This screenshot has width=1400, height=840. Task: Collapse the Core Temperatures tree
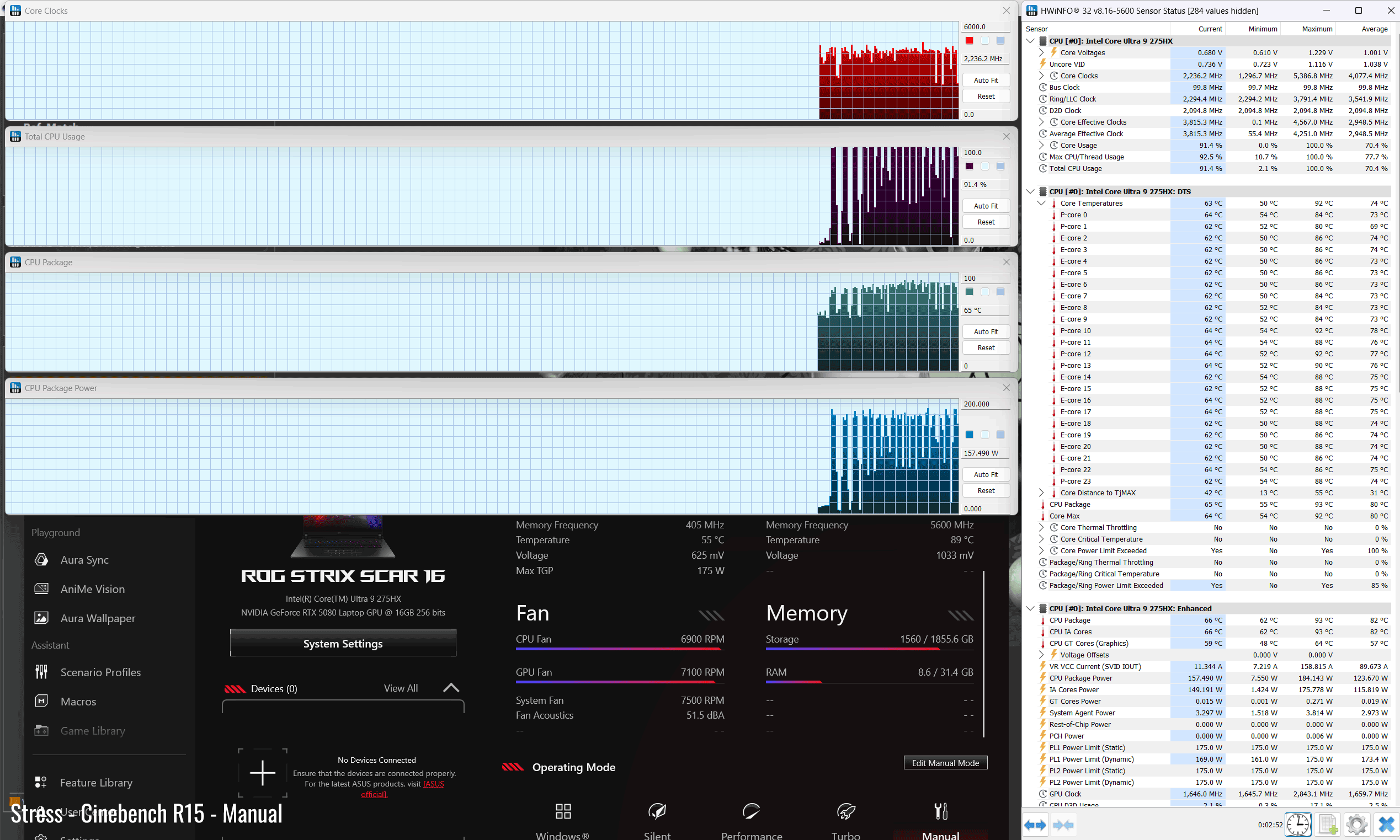tap(1041, 202)
